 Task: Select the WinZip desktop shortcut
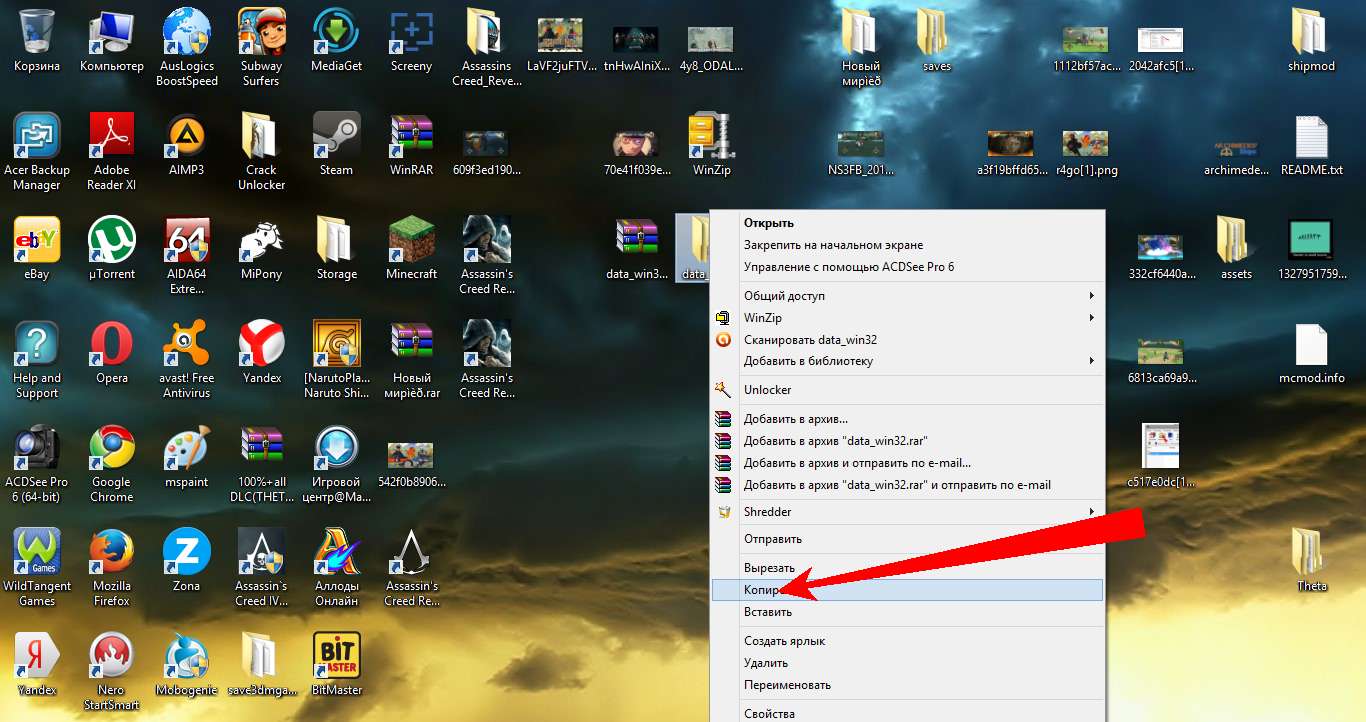pos(712,136)
